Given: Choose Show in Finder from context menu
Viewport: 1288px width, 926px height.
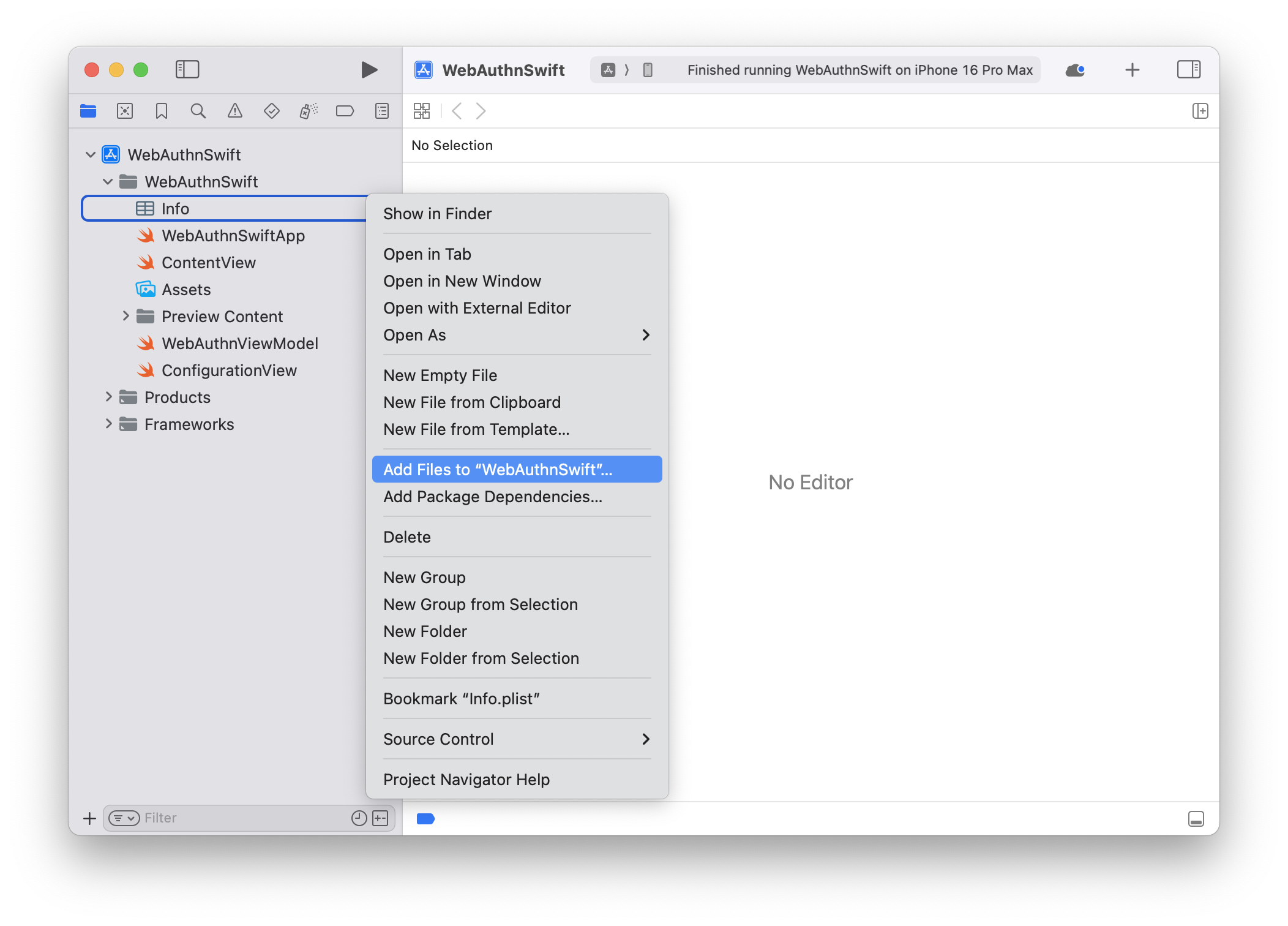Looking at the screenshot, I should 437,213.
